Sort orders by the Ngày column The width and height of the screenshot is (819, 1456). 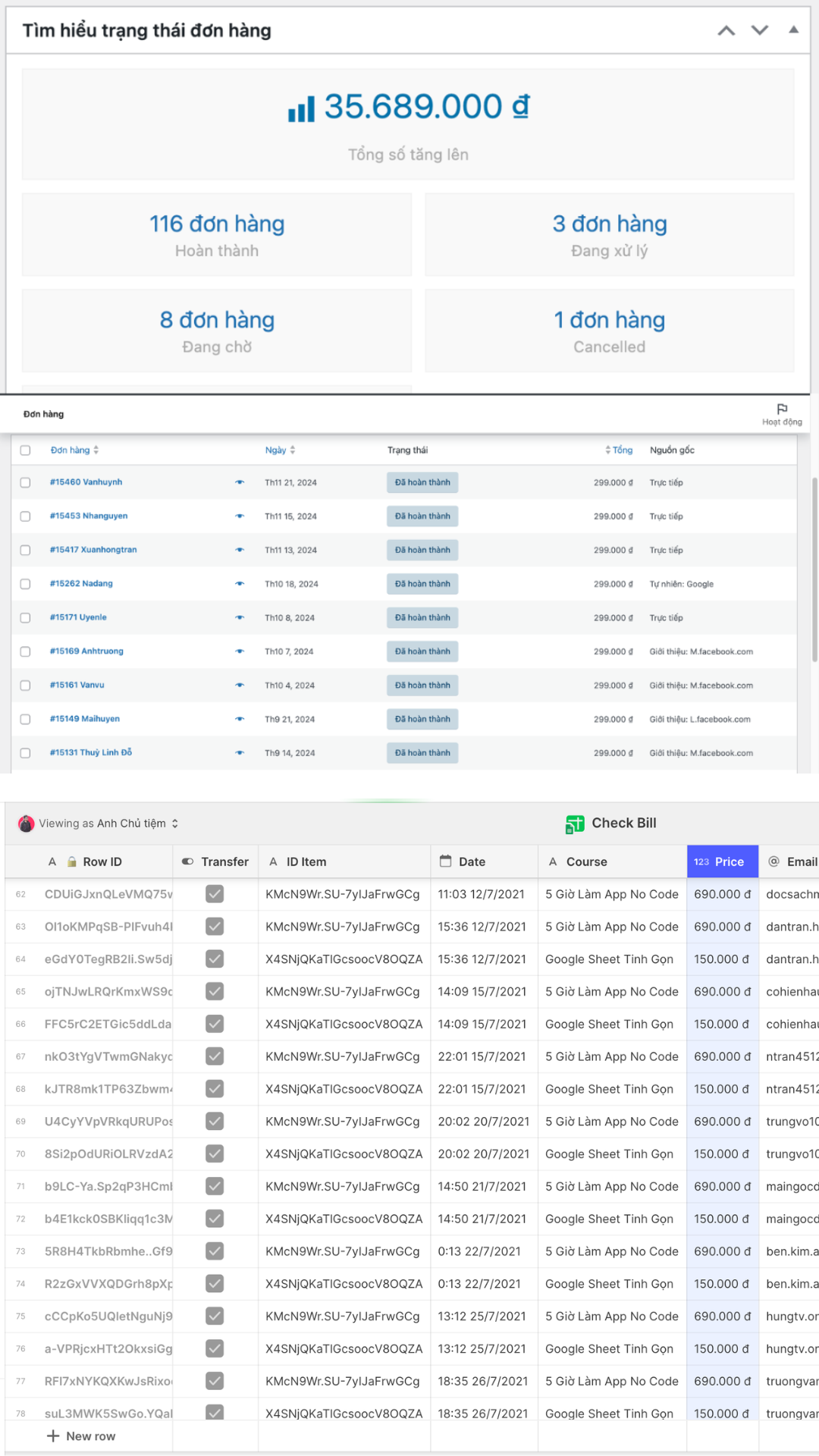(280, 450)
